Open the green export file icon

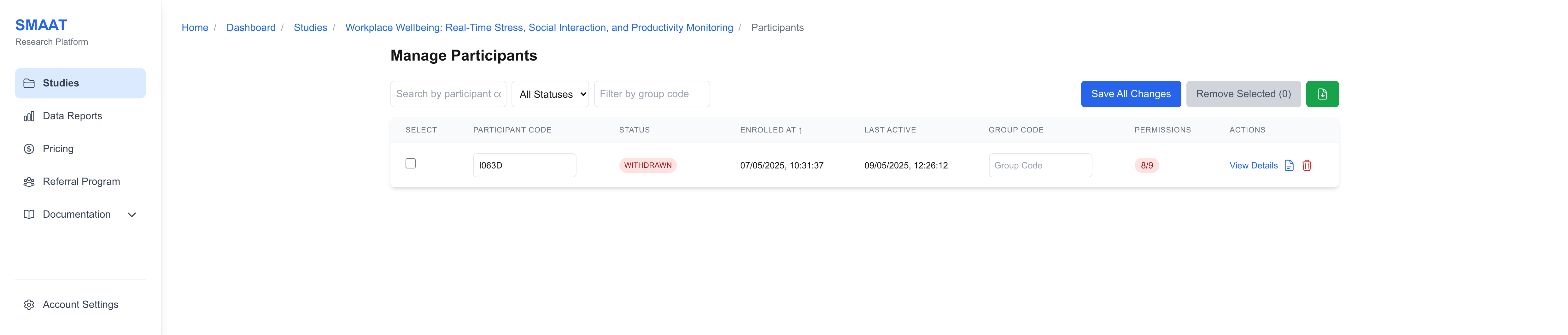1322,94
